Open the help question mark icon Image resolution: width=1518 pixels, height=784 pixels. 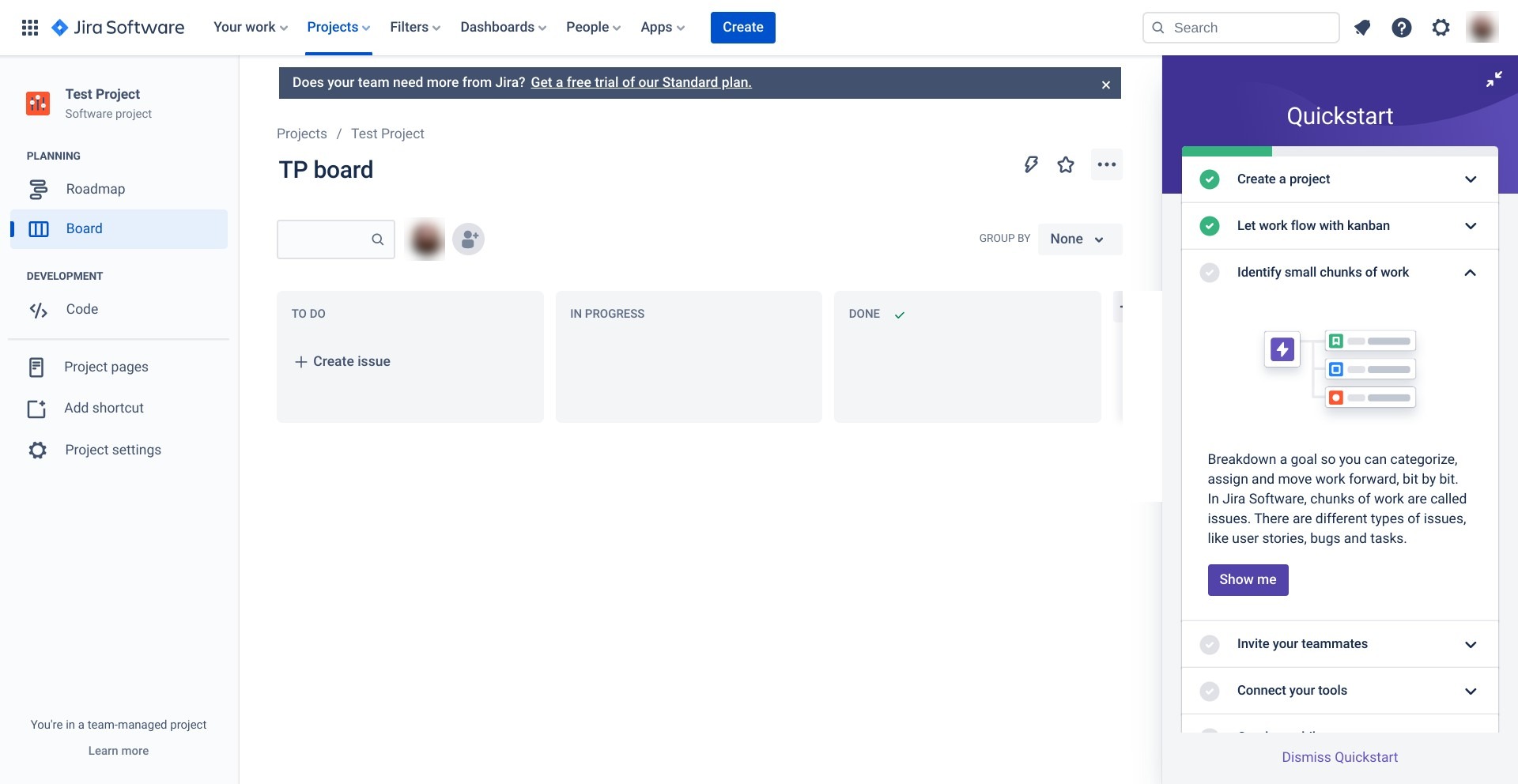1401,28
